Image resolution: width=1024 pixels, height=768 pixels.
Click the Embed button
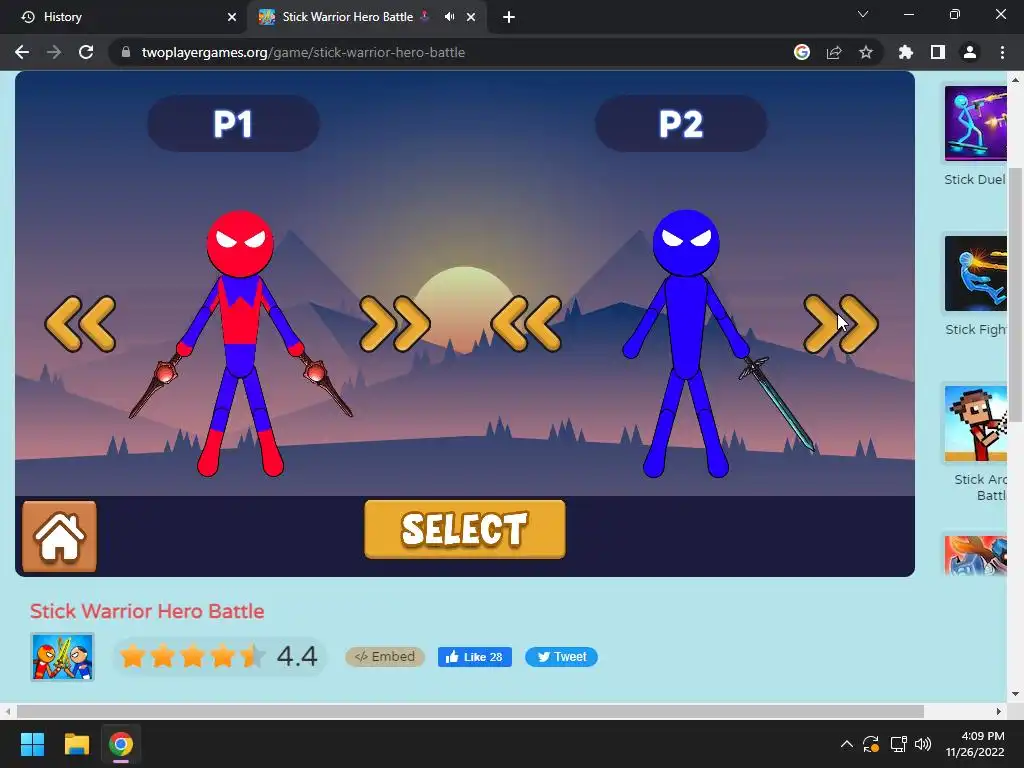click(x=385, y=657)
